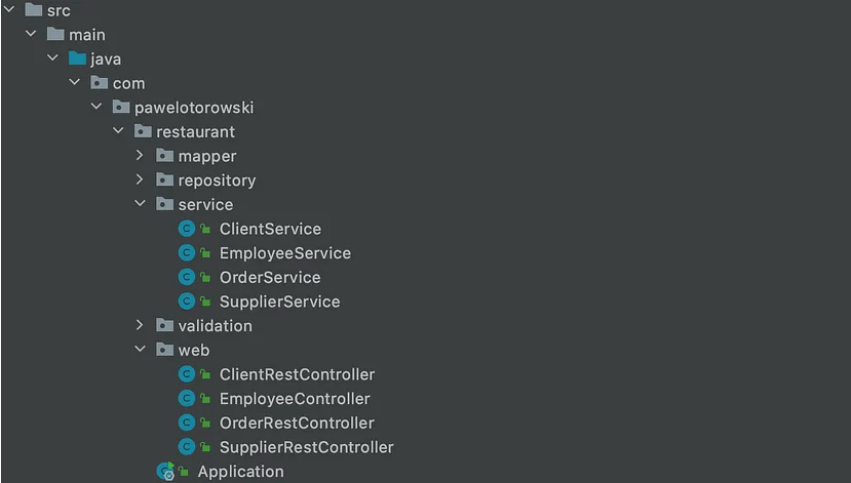Expand the mapper package
This screenshot has height=483, width=851.
(141, 156)
